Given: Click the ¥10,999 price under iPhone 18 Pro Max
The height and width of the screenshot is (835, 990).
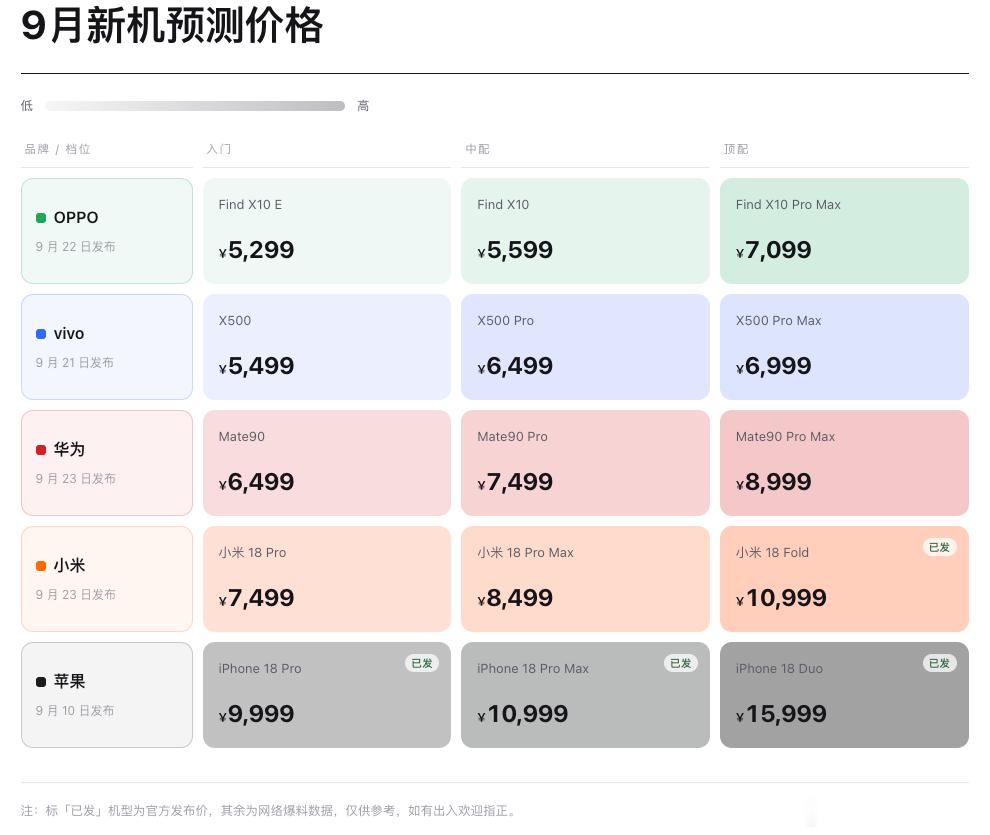Looking at the screenshot, I should 523,715.
